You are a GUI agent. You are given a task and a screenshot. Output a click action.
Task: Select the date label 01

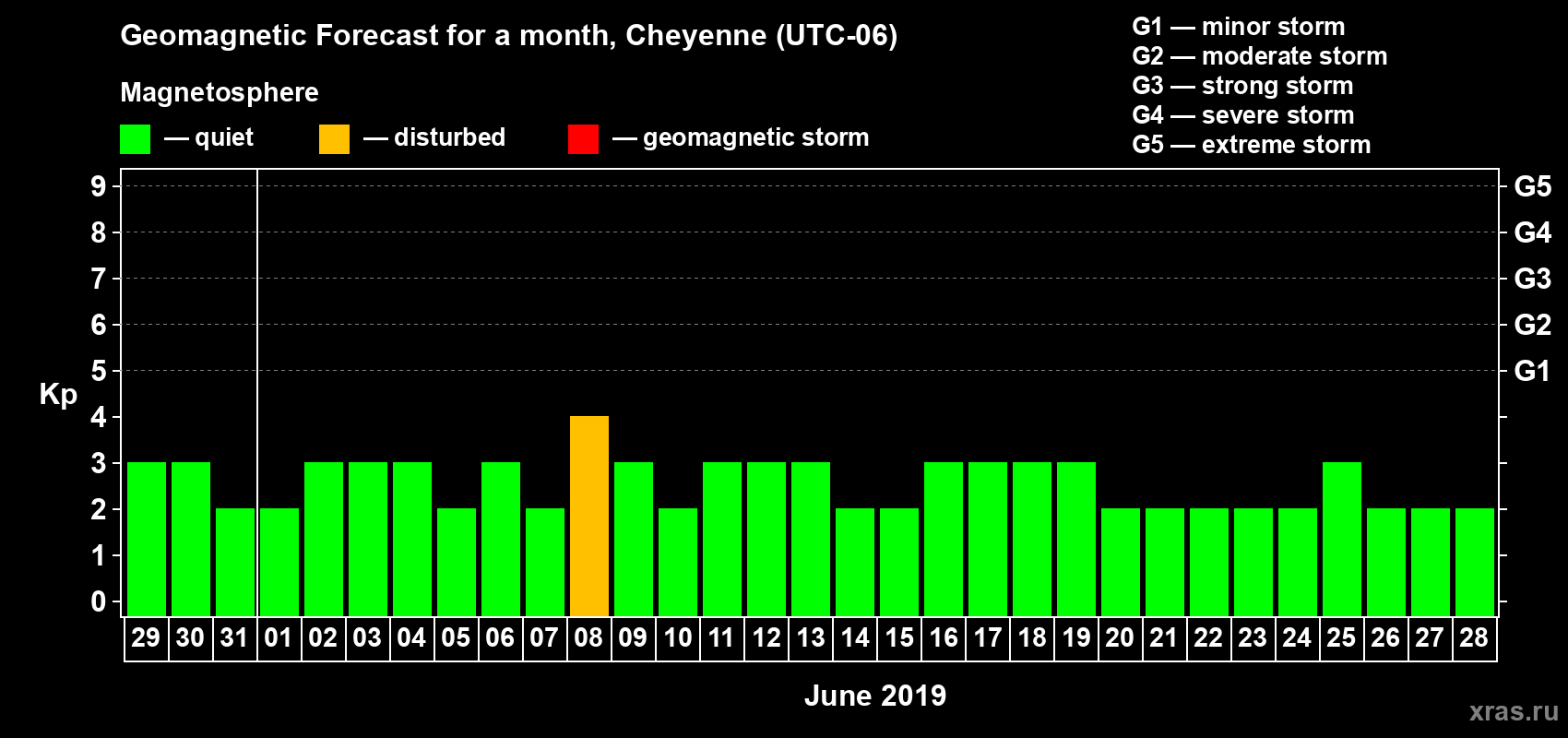279,638
